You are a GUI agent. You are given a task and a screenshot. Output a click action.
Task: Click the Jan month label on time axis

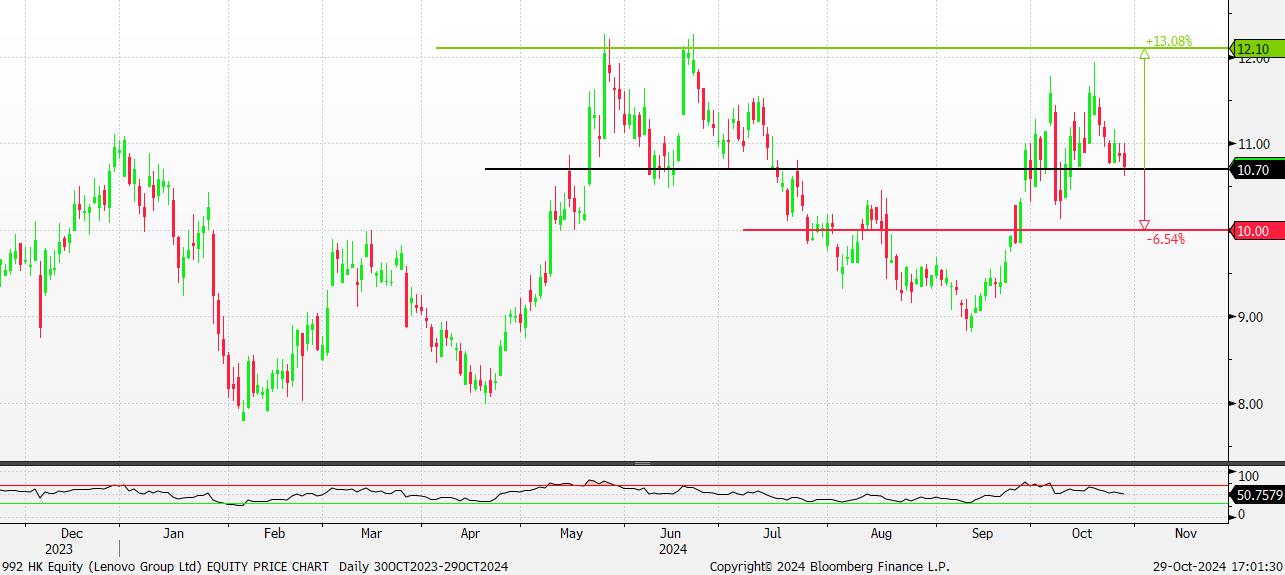coord(173,534)
